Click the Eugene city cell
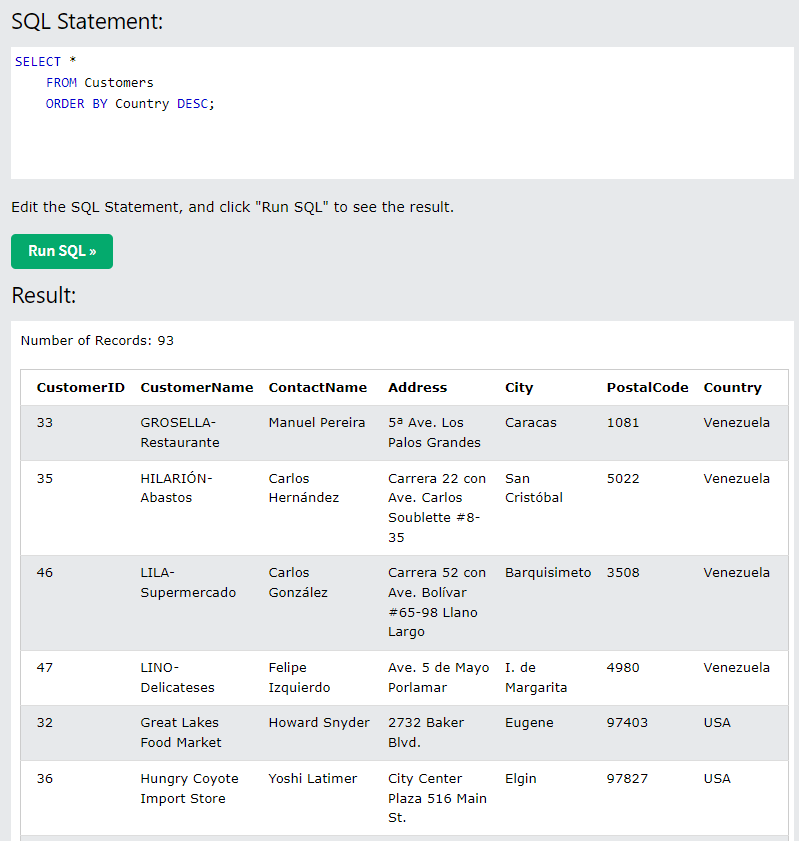The height and width of the screenshot is (841, 799). 529,724
